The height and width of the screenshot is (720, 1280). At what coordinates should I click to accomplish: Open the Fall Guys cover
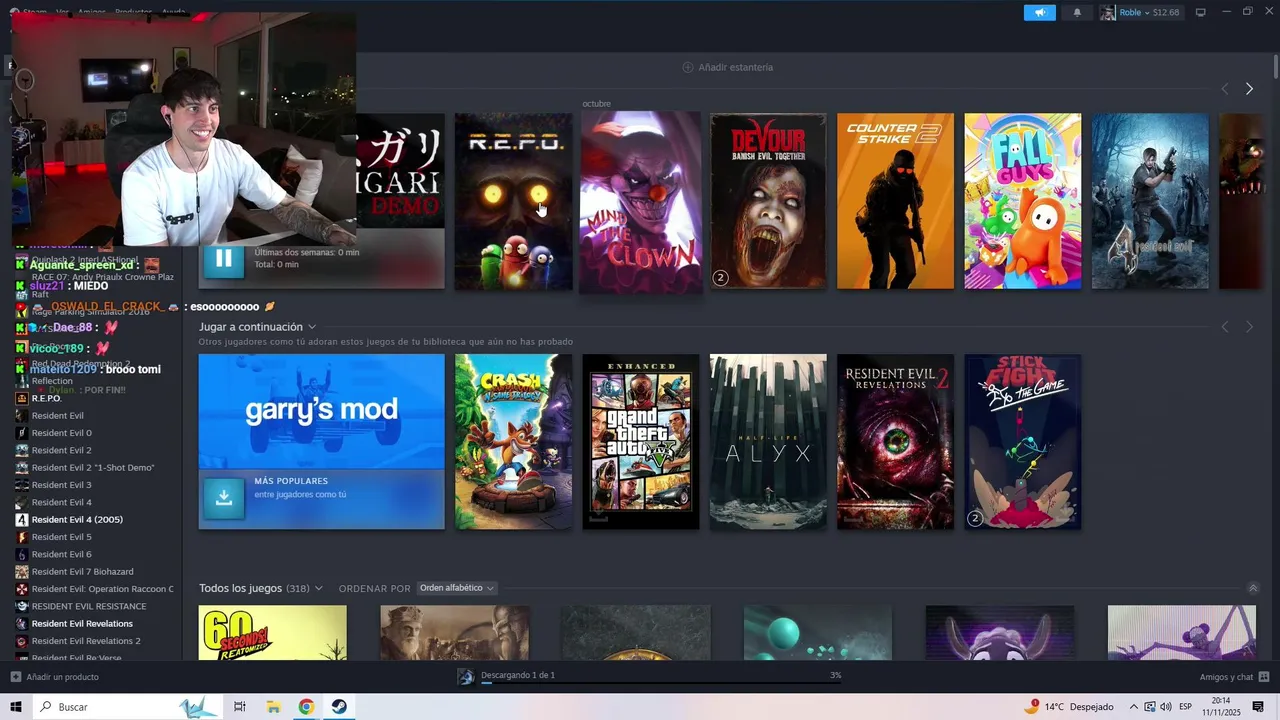pyautogui.click(x=1022, y=201)
